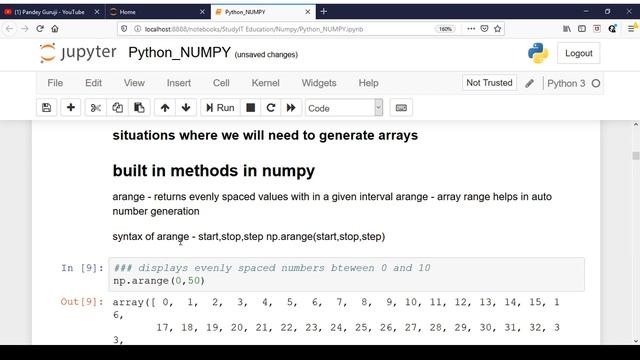Open the File menu

55,83
